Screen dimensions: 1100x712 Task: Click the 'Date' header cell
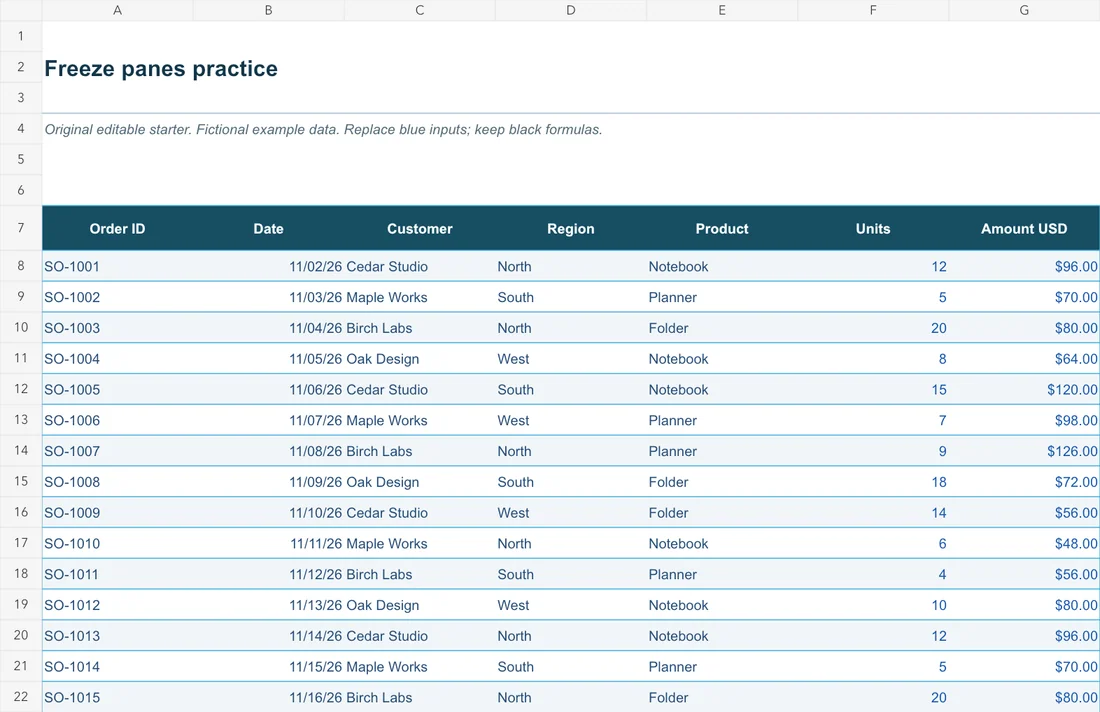pos(269,229)
